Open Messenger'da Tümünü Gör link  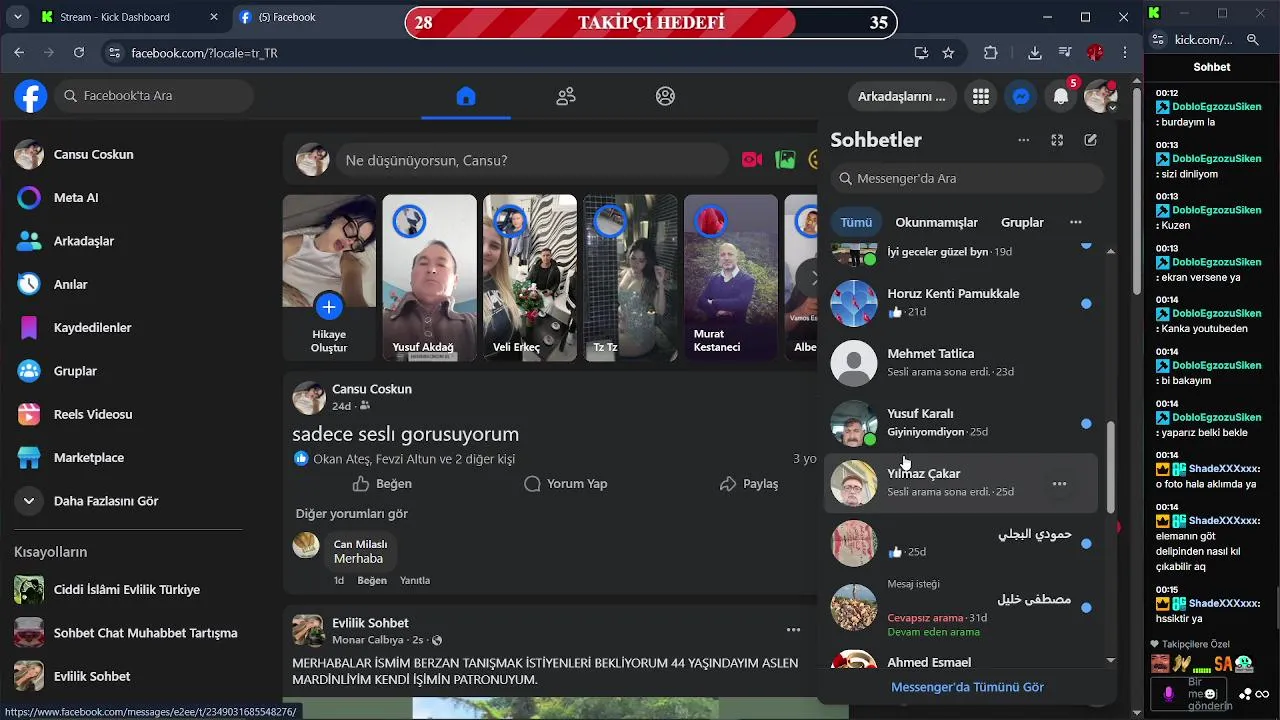(x=967, y=687)
